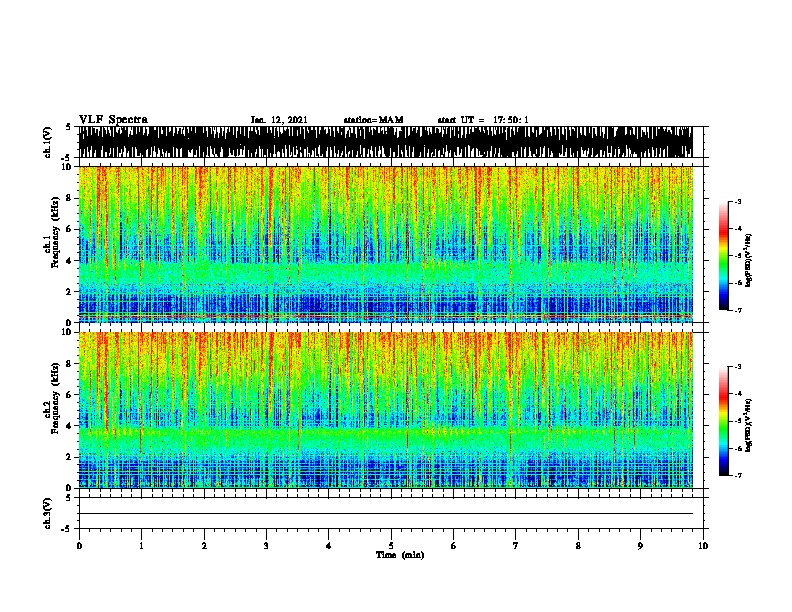This screenshot has height=612, width=792.
Task: Click the "station=MAM" label
Action: coord(373,120)
